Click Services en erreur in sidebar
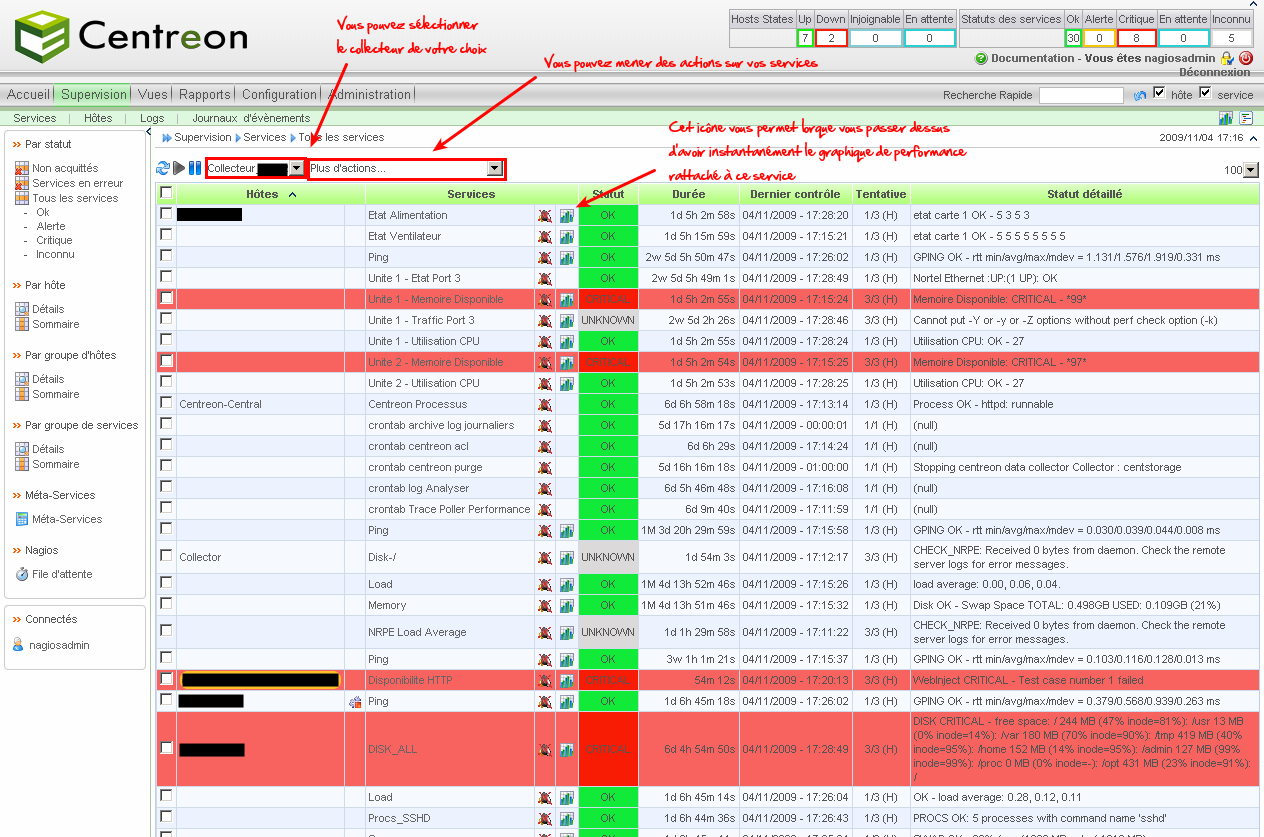1264x837 pixels. [77, 183]
